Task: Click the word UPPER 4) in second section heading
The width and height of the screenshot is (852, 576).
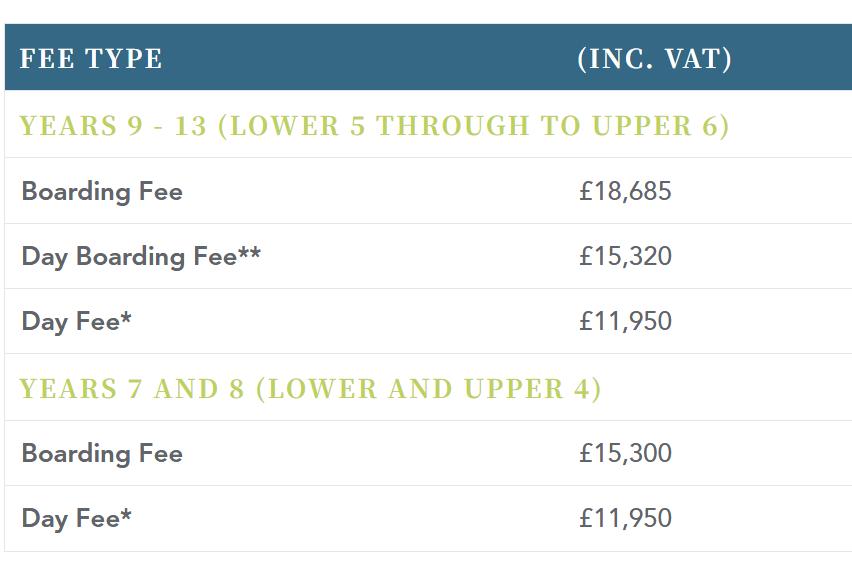Action: [532, 389]
